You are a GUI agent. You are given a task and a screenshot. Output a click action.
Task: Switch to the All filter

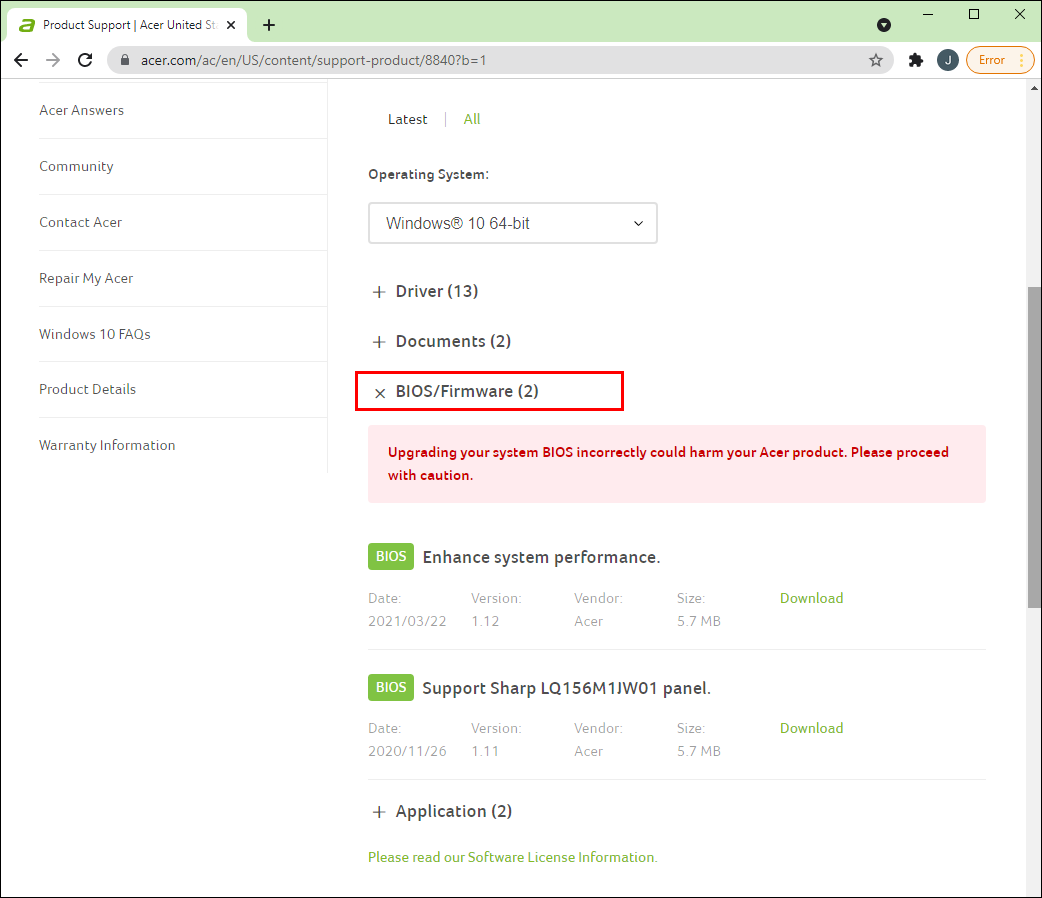[472, 119]
